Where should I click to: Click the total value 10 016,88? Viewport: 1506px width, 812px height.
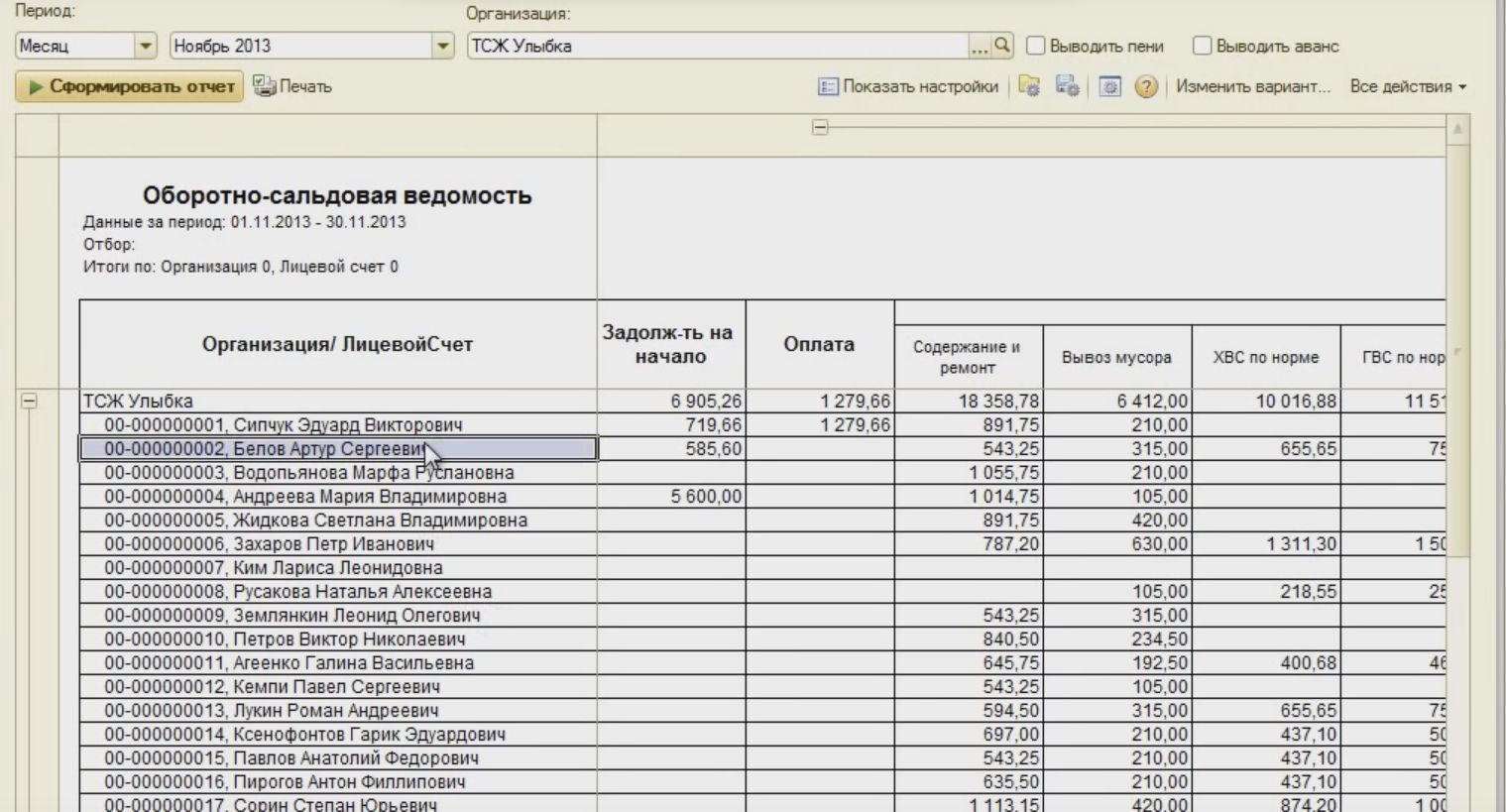[x=1296, y=401]
